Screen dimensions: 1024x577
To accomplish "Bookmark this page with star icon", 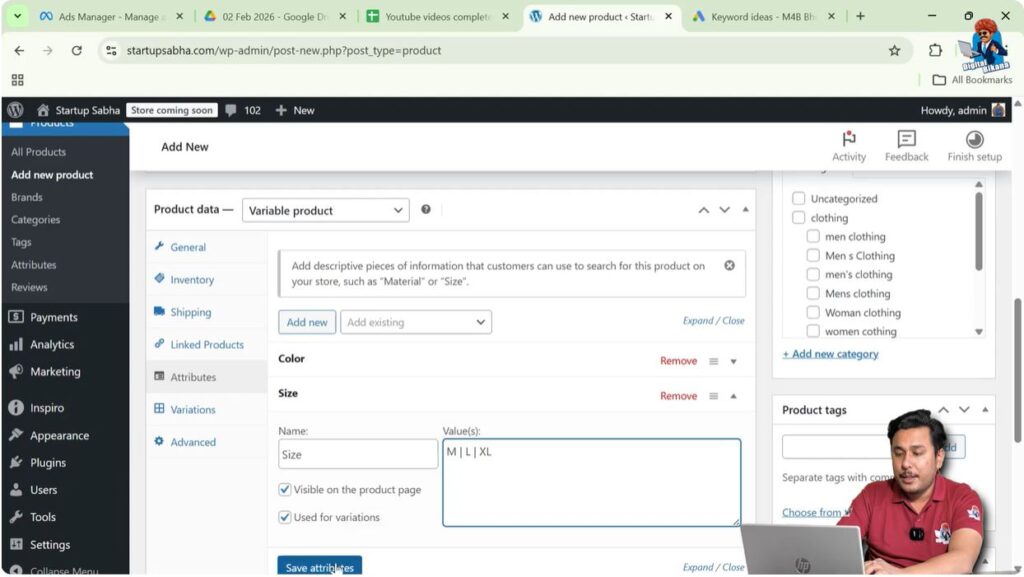I will pos(895,50).
